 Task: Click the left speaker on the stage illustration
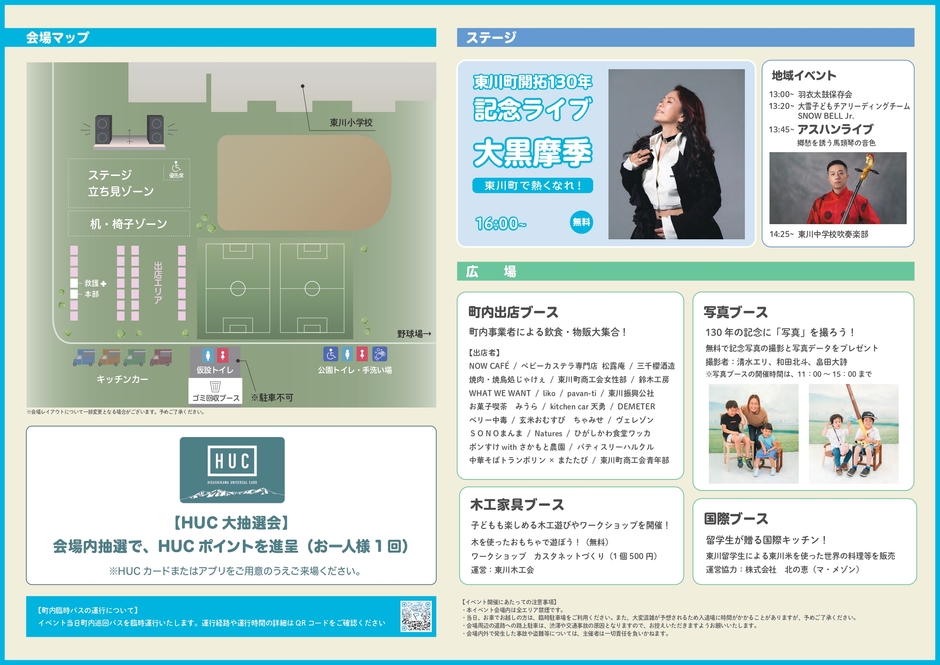104,128
